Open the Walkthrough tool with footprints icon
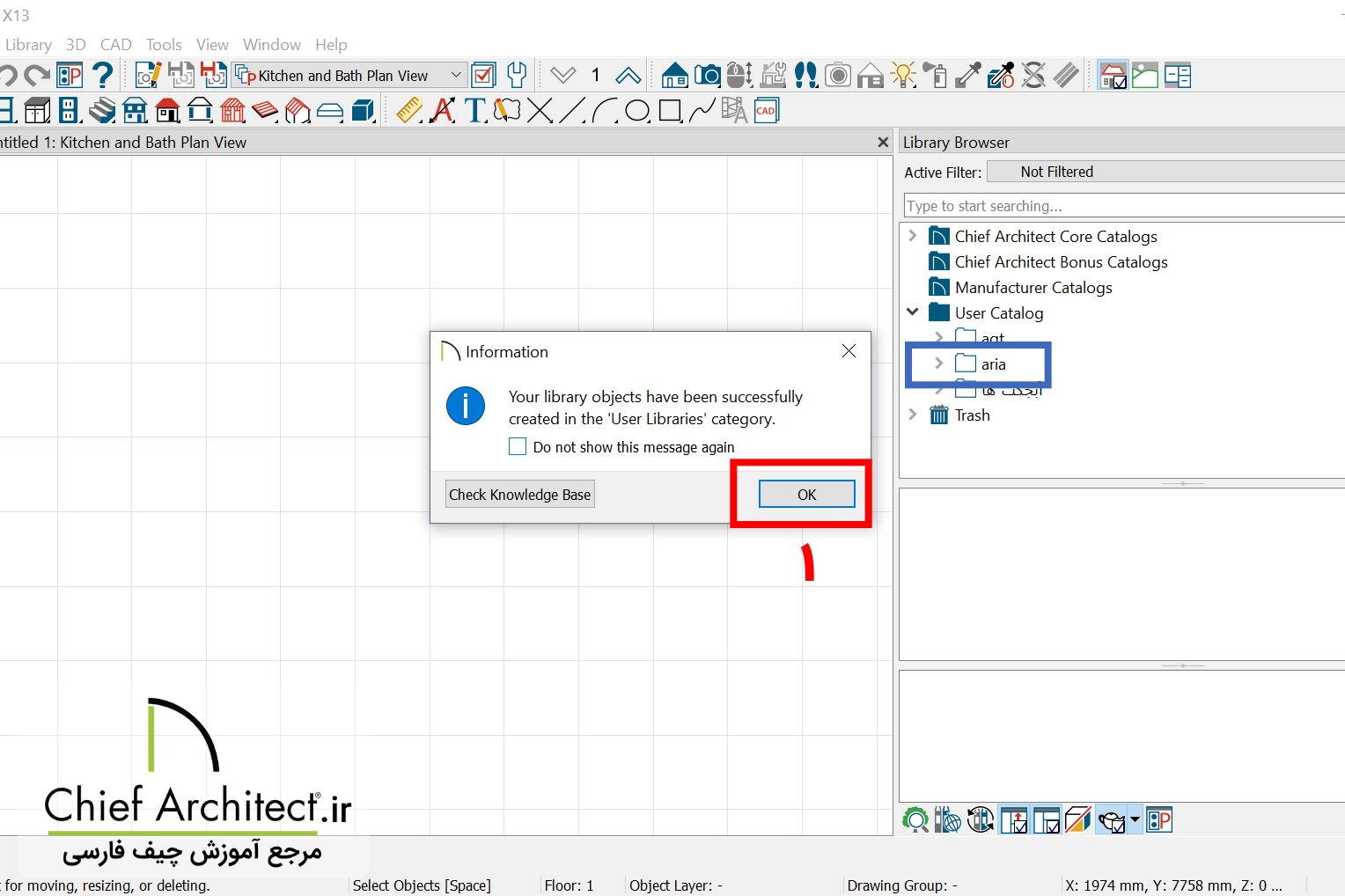This screenshot has height=896, width=1345. click(805, 75)
